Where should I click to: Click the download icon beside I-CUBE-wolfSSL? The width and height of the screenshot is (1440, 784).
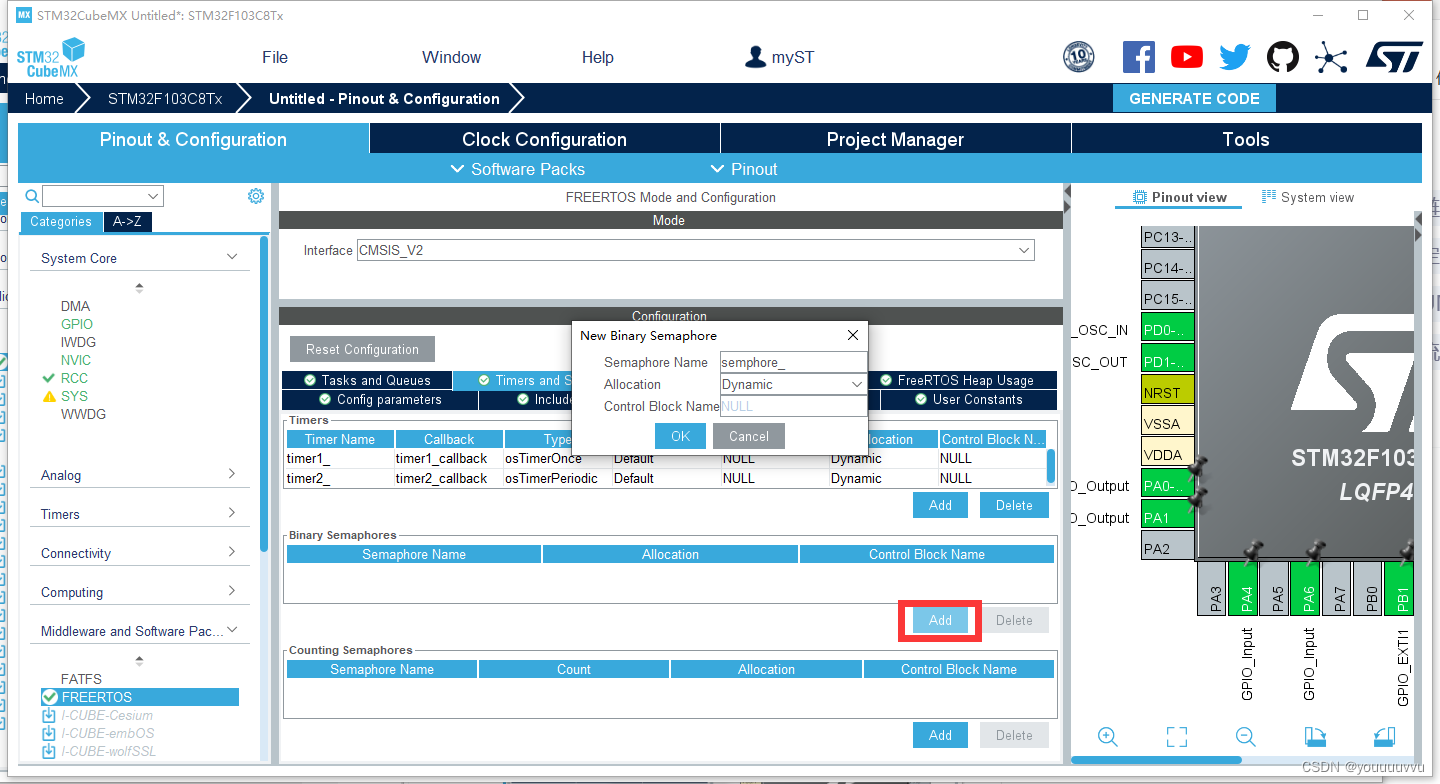click(48, 751)
